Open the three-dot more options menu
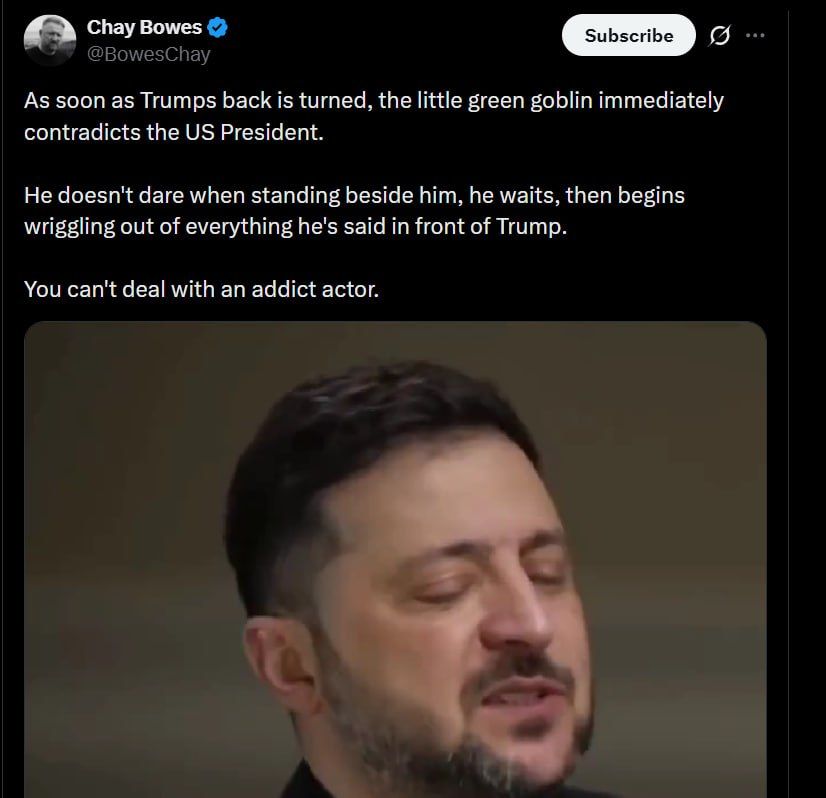826x798 pixels. point(755,35)
